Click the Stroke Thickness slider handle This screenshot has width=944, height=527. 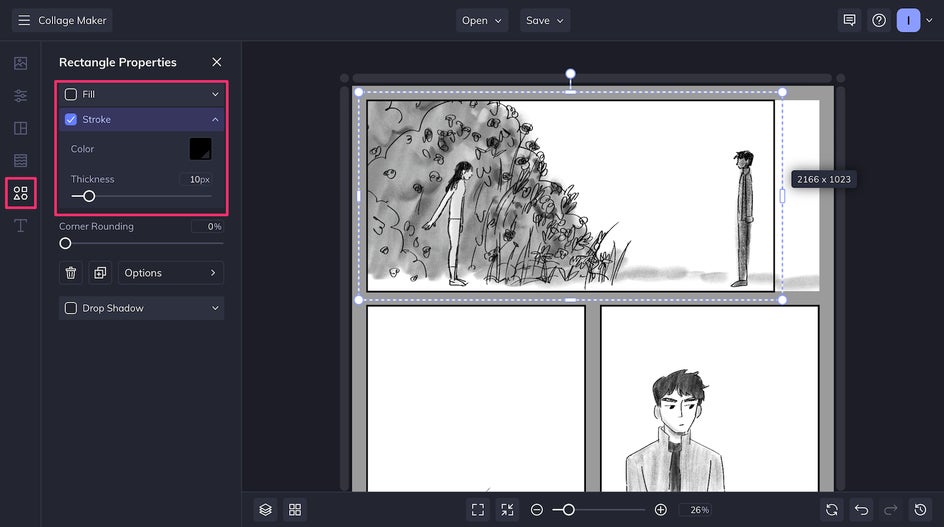click(89, 196)
